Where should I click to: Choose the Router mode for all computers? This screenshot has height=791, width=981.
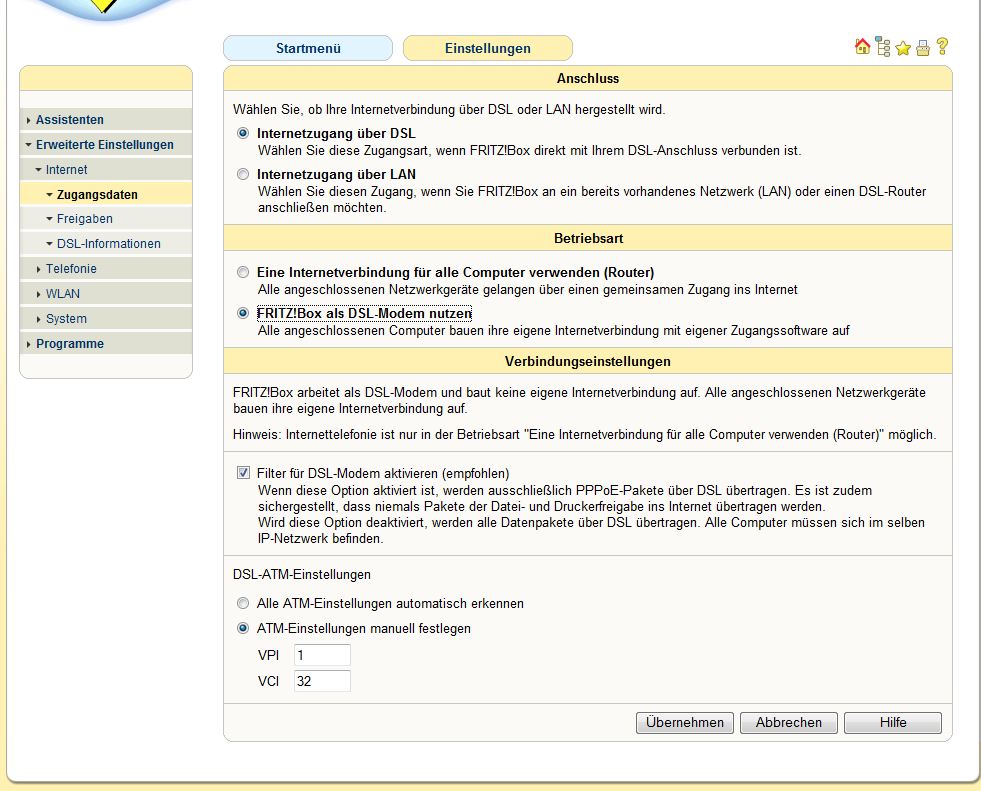(x=243, y=272)
